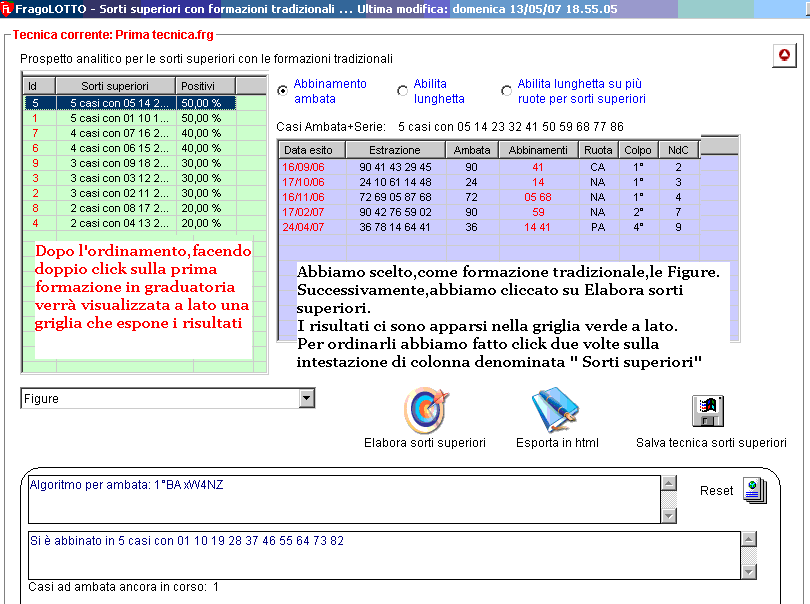
Task: Click the Elabora sorti superiori target icon
Action: (x=425, y=410)
